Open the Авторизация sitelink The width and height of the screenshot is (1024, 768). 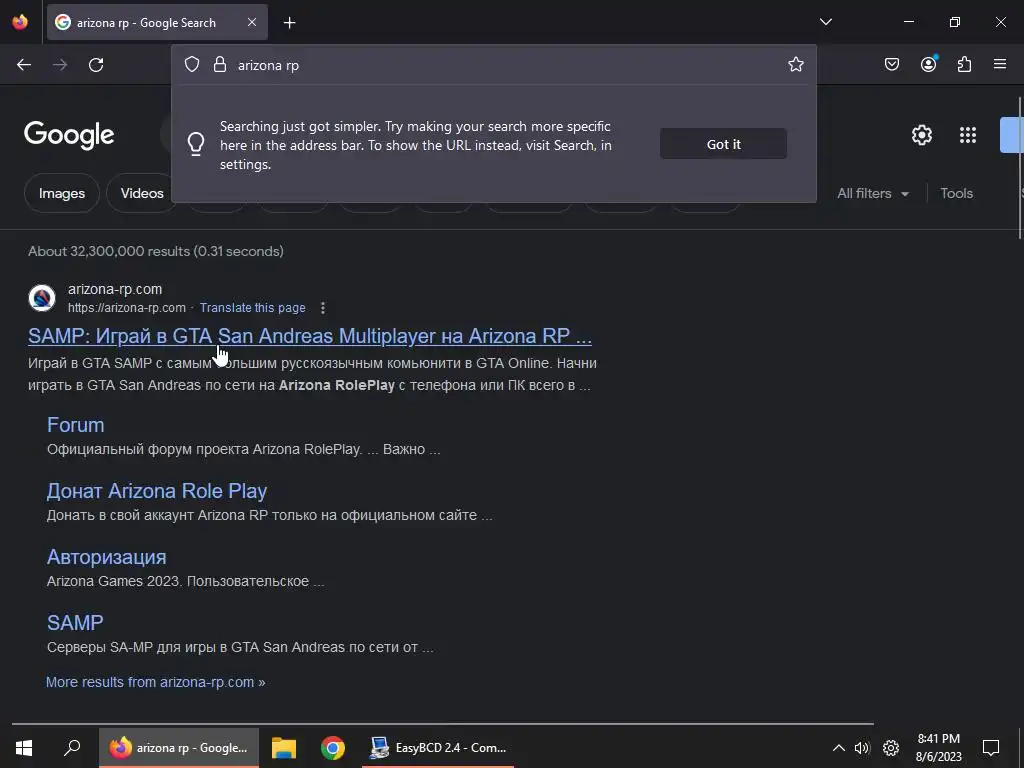coord(106,557)
